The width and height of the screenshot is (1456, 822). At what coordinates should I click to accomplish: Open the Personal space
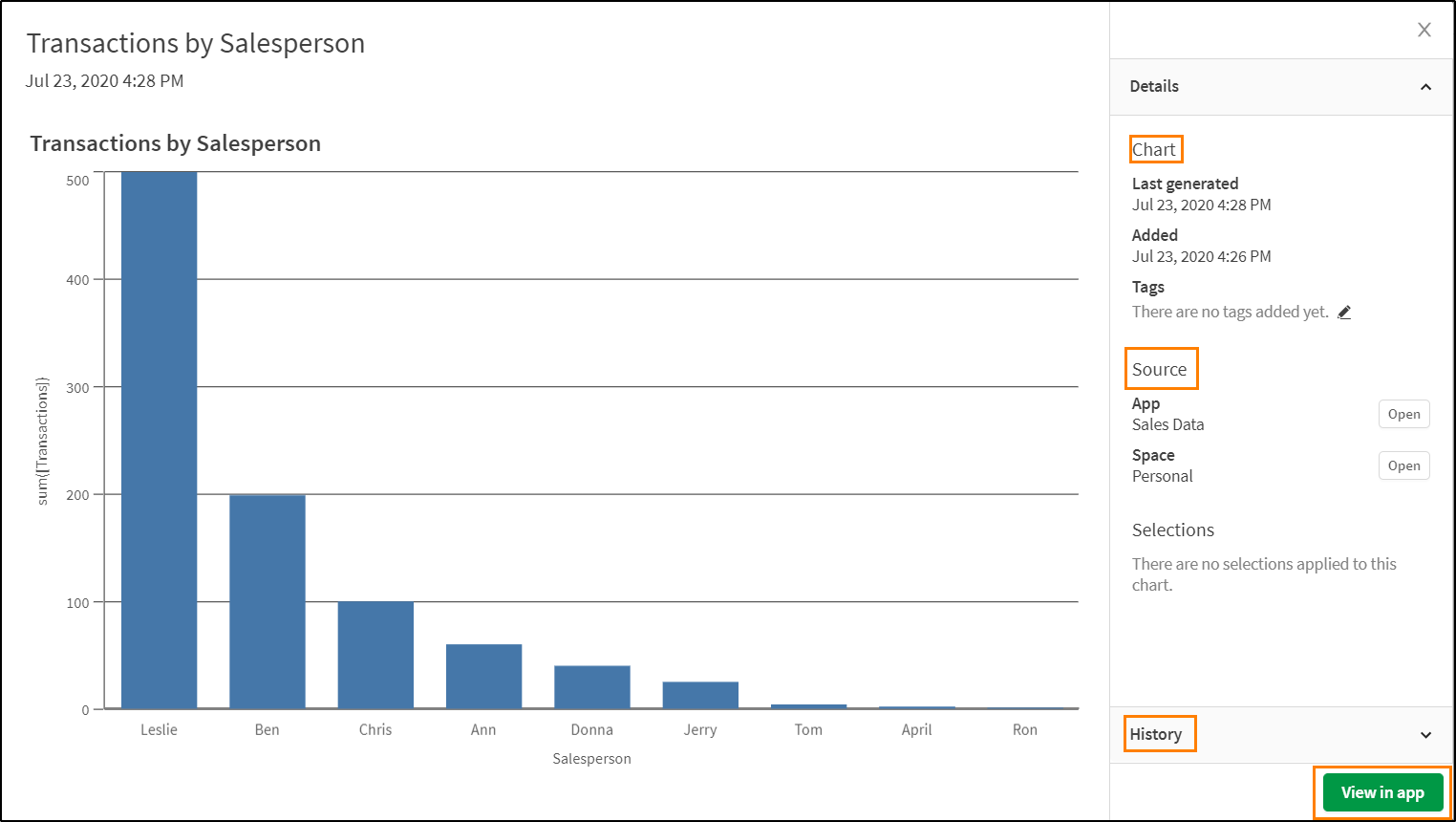(1403, 465)
